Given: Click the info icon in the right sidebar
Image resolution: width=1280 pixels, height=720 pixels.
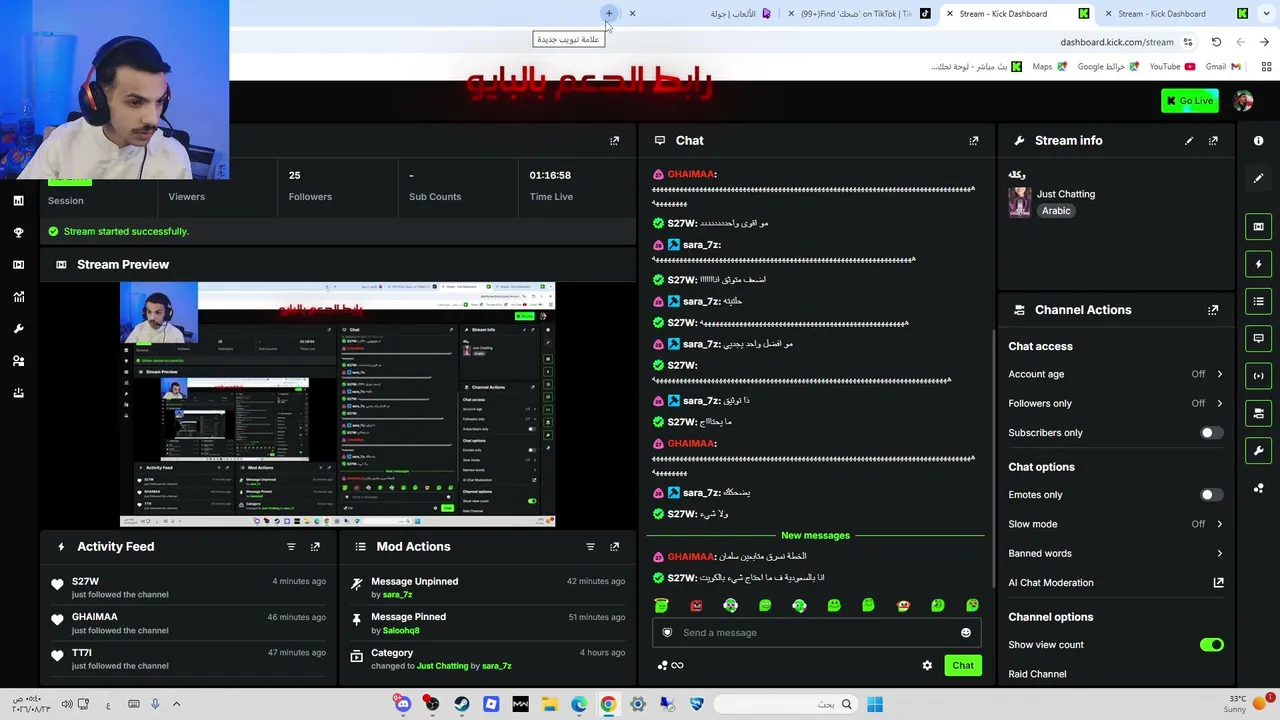Looking at the screenshot, I should tap(1258, 141).
